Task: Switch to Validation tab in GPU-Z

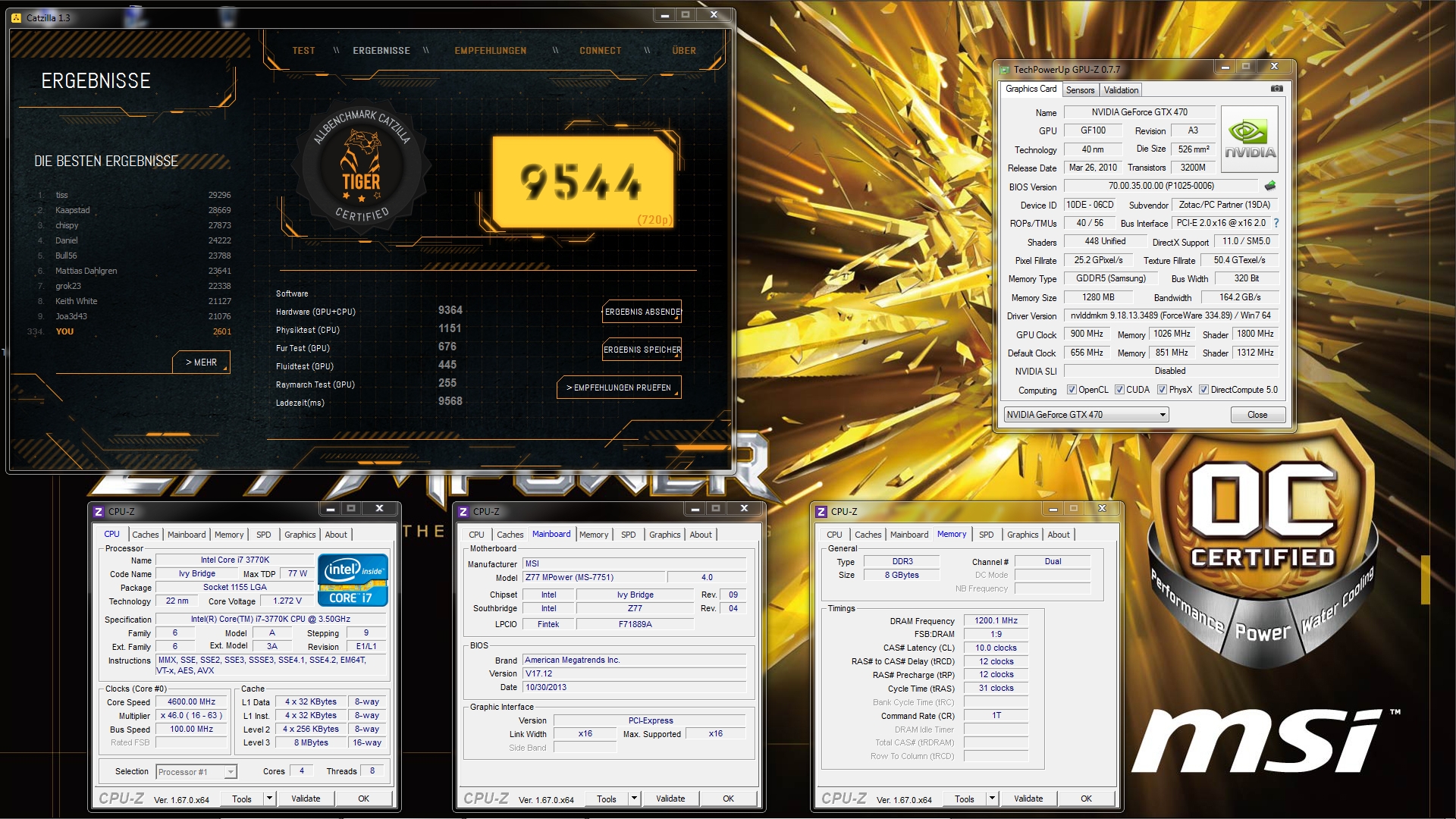Action: click(x=1121, y=90)
